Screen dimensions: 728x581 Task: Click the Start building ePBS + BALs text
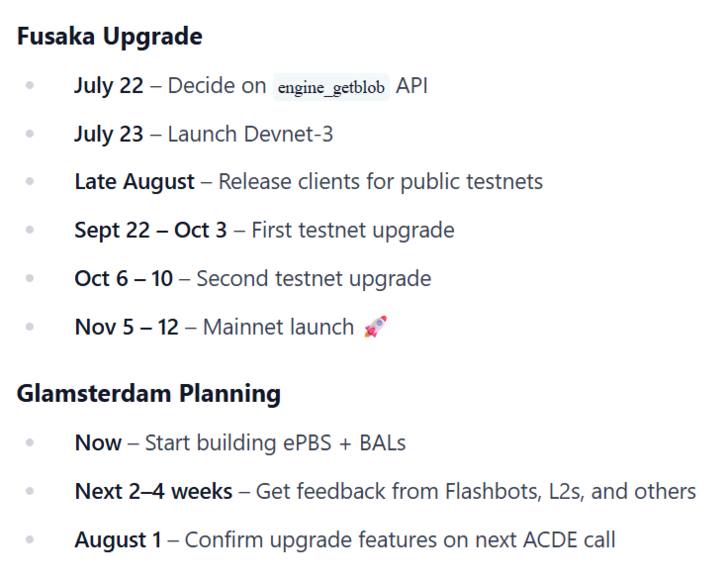[x=275, y=442]
